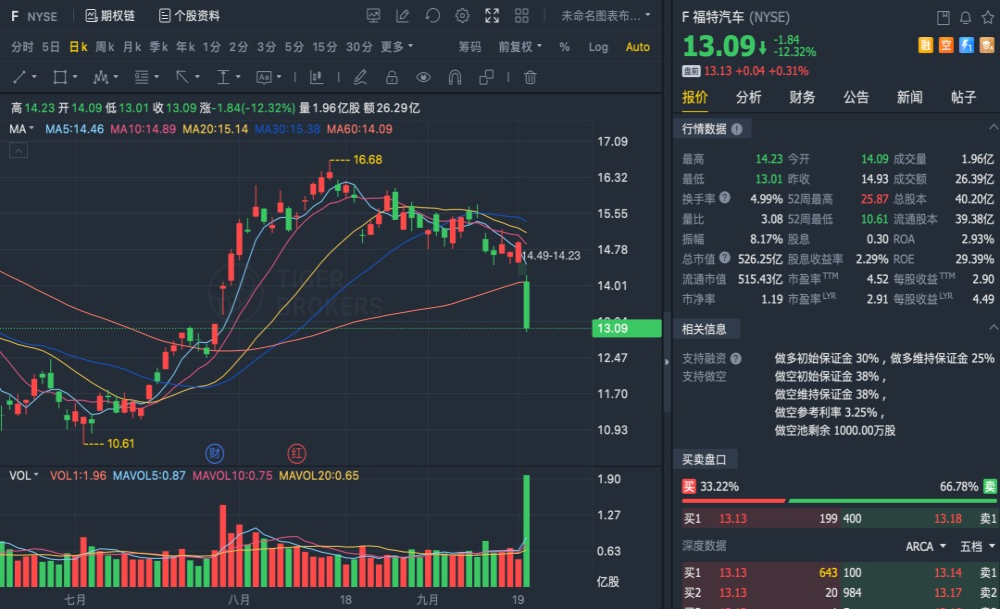1000x609 pixels.
Task: Select the trend line drawing tool
Action: 19,77
